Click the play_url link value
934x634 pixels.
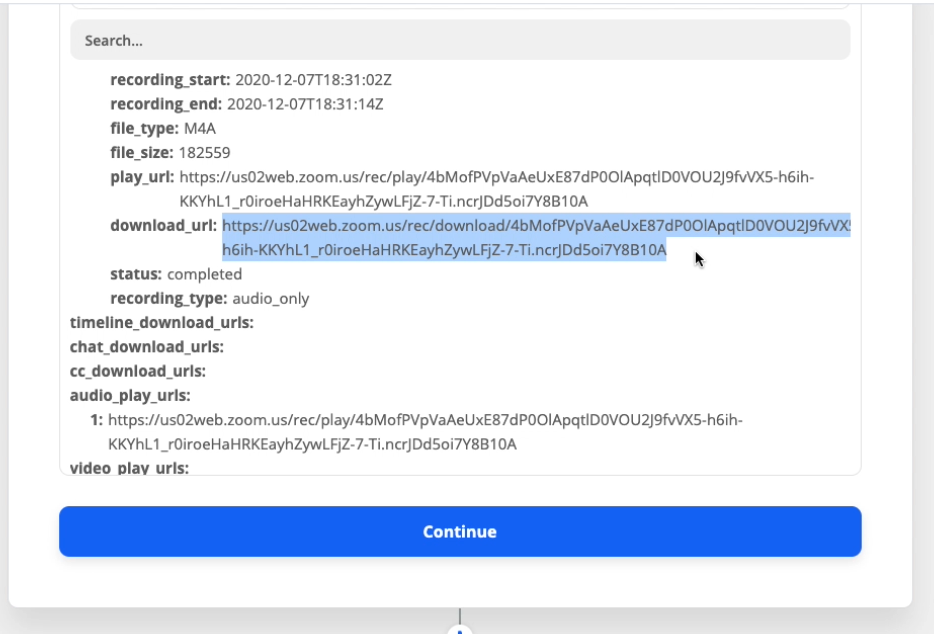click(x=496, y=189)
